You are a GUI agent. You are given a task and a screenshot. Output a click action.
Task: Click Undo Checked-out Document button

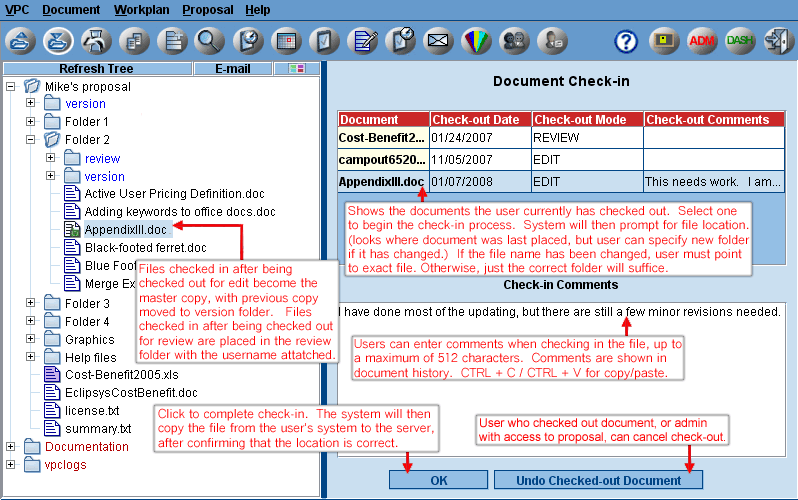[x=598, y=480]
